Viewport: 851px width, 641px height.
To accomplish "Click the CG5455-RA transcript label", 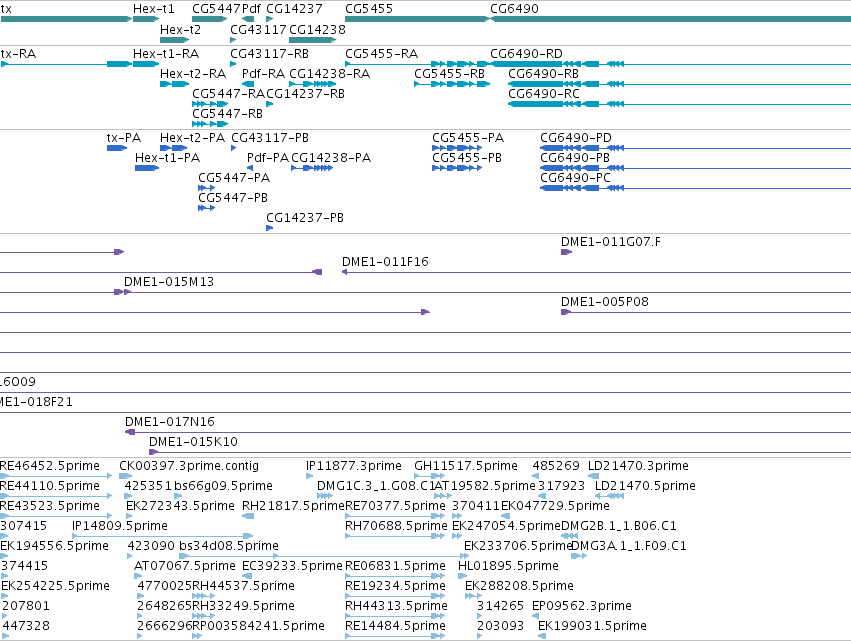I will pyautogui.click(x=382, y=54).
